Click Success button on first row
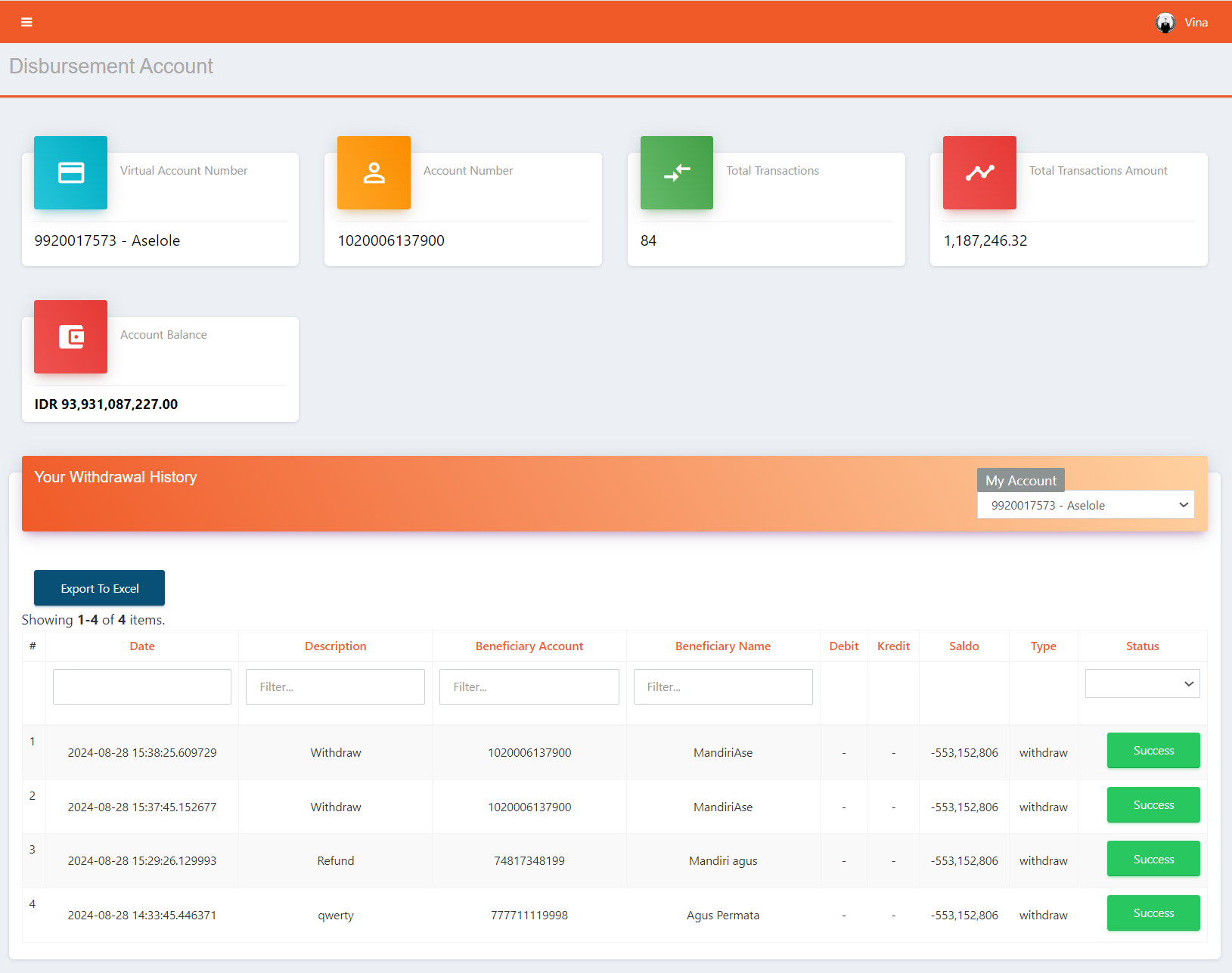This screenshot has width=1232, height=973. coord(1153,751)
